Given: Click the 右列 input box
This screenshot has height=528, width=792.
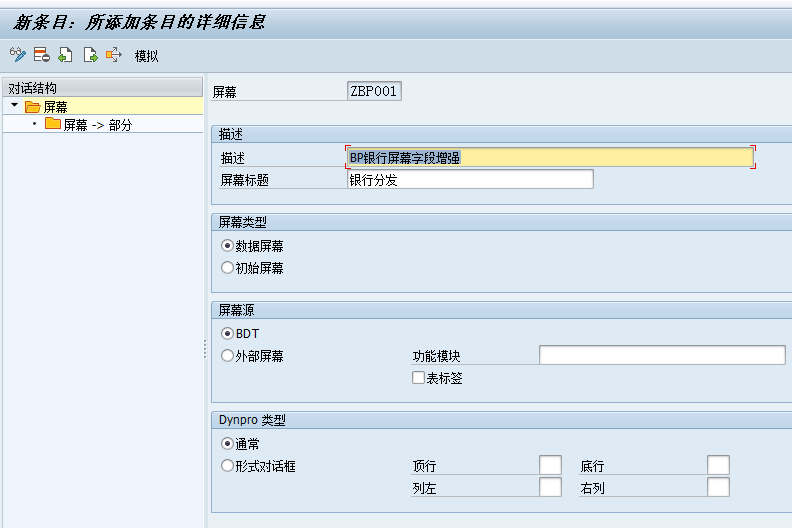Looking at the screenshot, I should (x=718, y=487).
